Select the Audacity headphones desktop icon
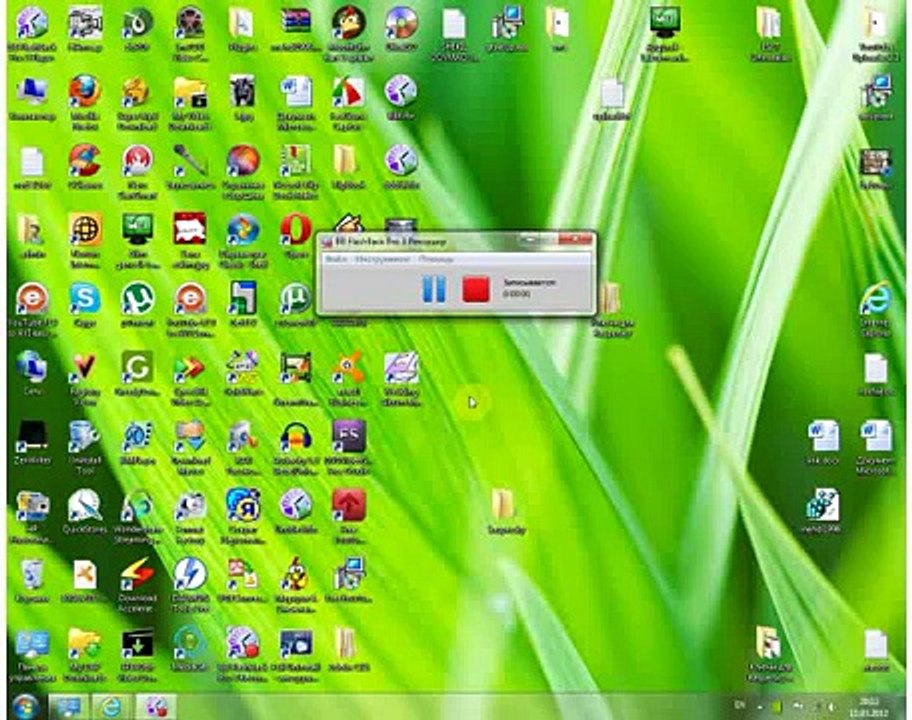 click(x=295, y=447)
